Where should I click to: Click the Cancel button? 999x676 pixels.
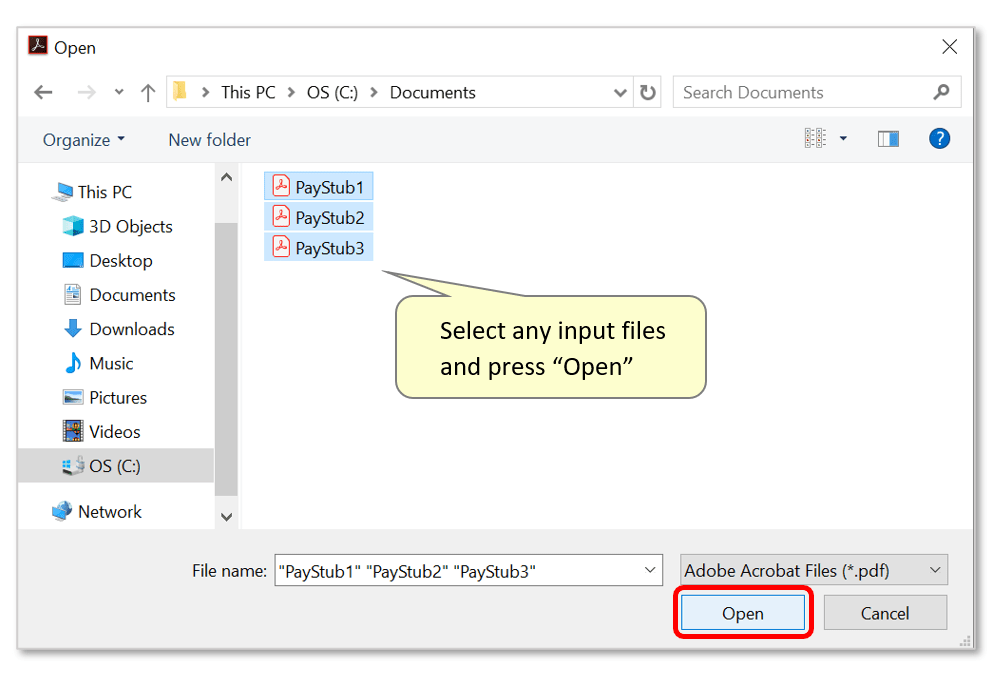tap(885, 613)
